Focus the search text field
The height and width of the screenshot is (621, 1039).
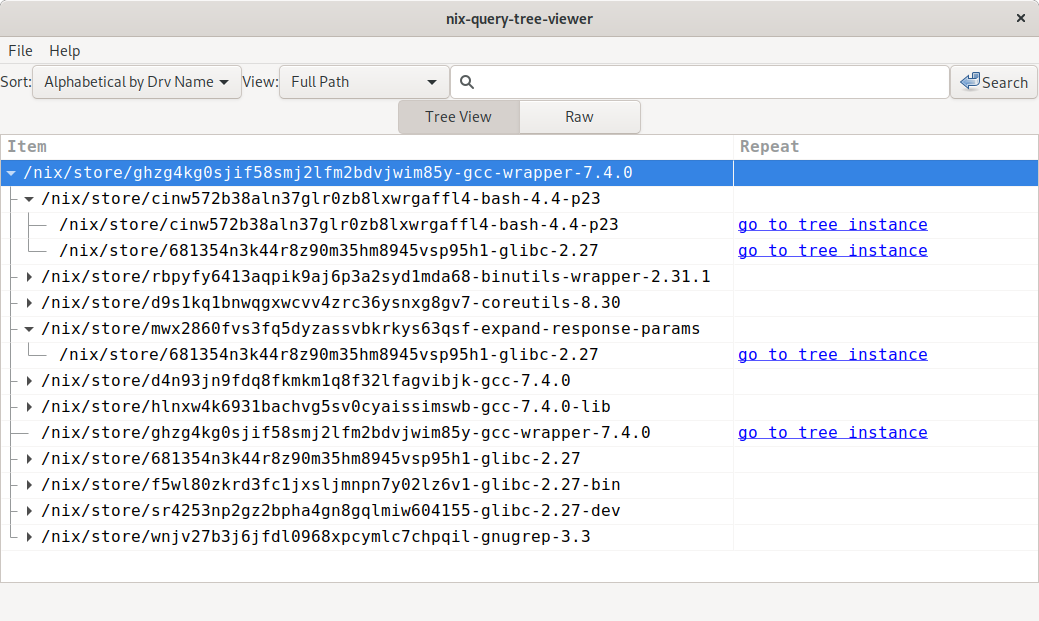(700, 82)
